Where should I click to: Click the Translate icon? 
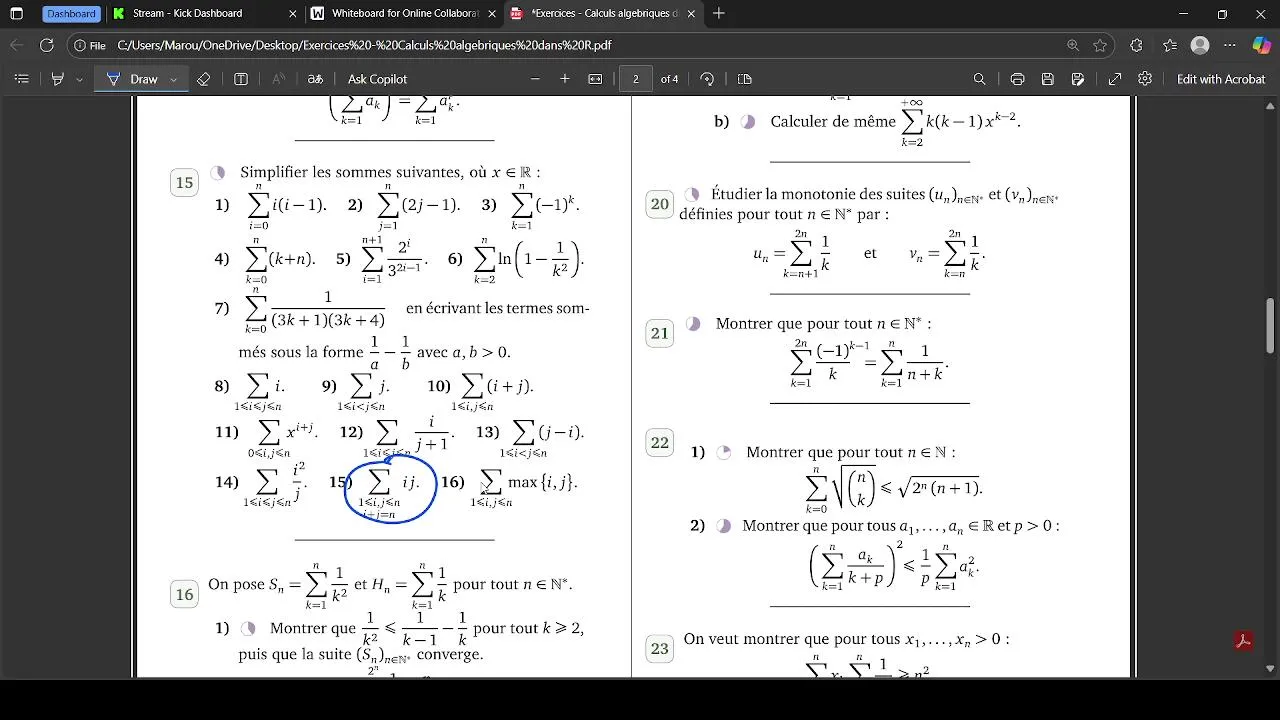315,79
